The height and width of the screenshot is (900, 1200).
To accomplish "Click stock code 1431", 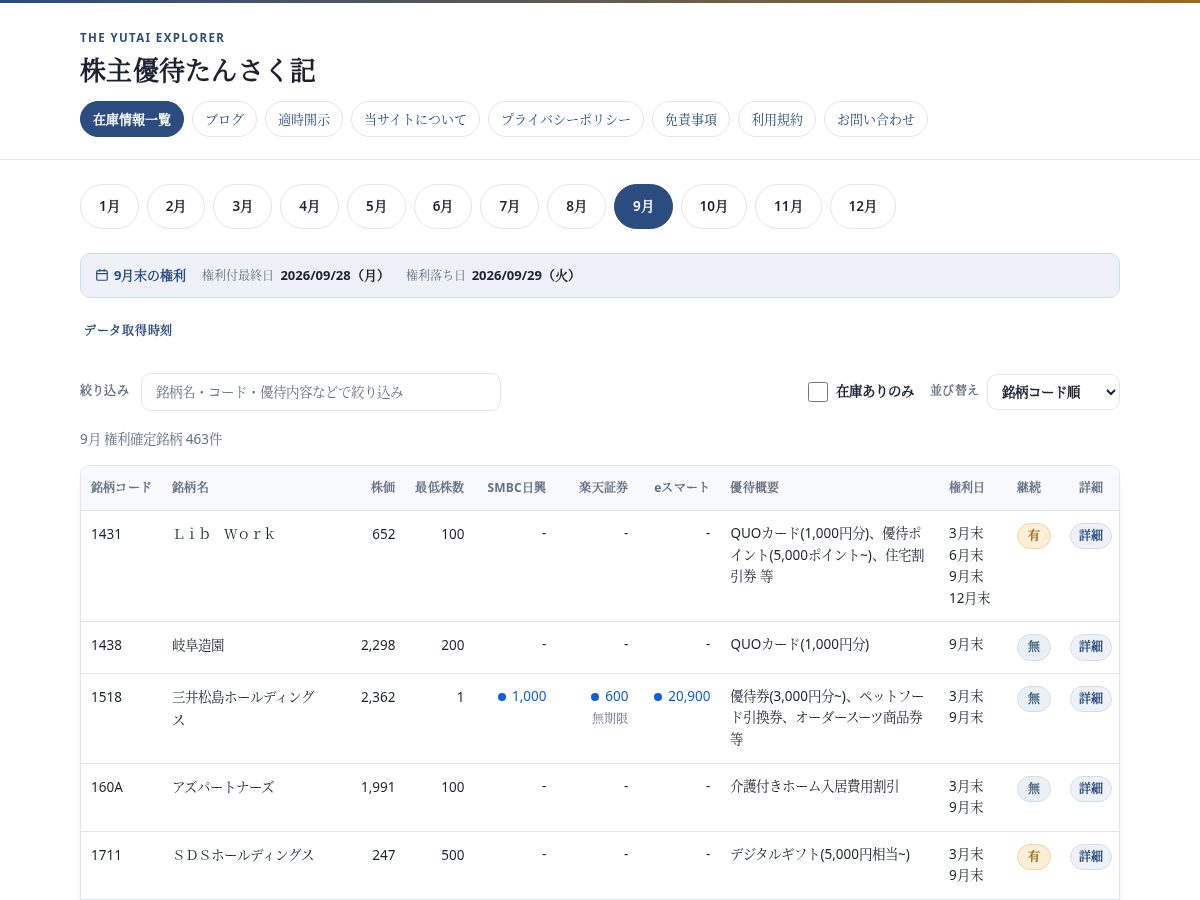I will (106, 534).
